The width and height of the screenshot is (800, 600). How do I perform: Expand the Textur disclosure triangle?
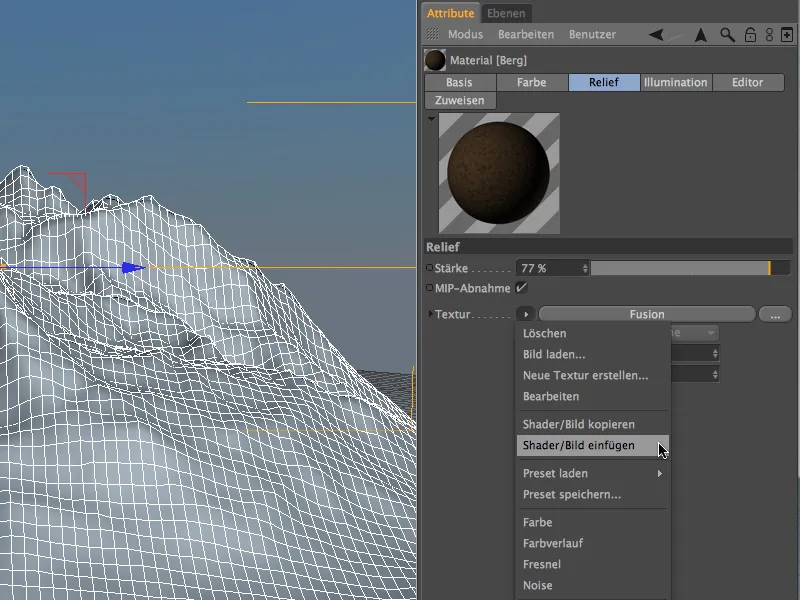431,314
